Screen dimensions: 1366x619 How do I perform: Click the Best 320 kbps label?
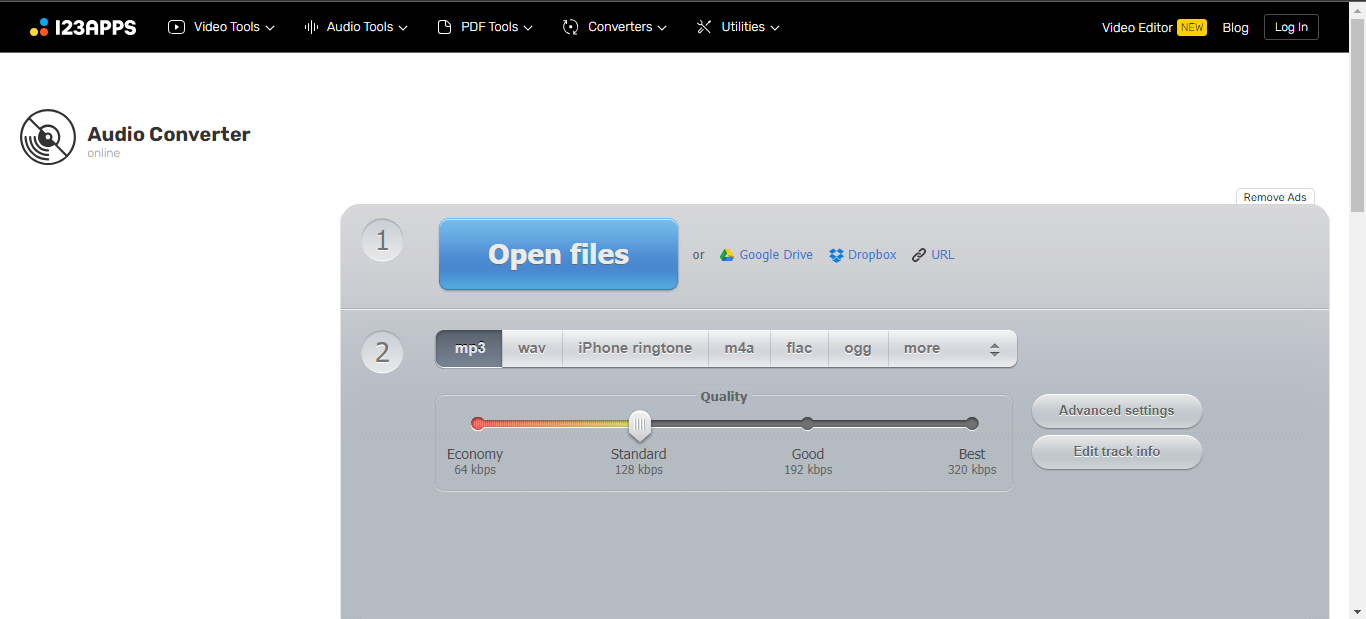[x=972, y=461]
